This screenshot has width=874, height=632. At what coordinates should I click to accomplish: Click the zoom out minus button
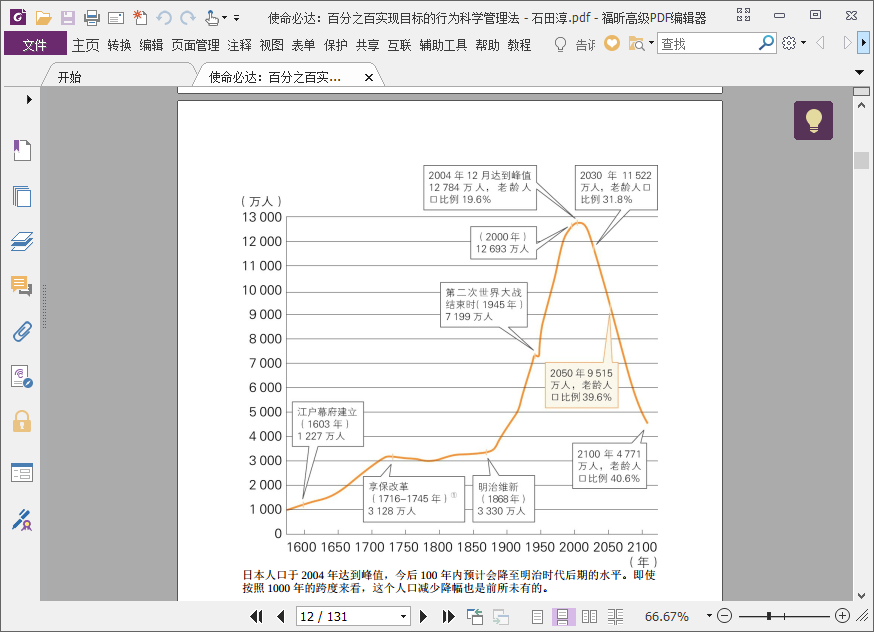(724, 616)
